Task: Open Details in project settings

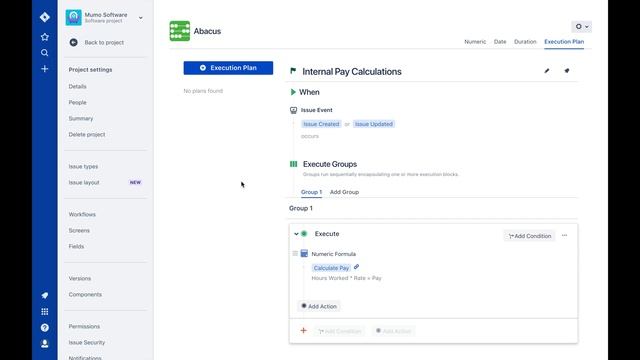Action: point(78,87)
